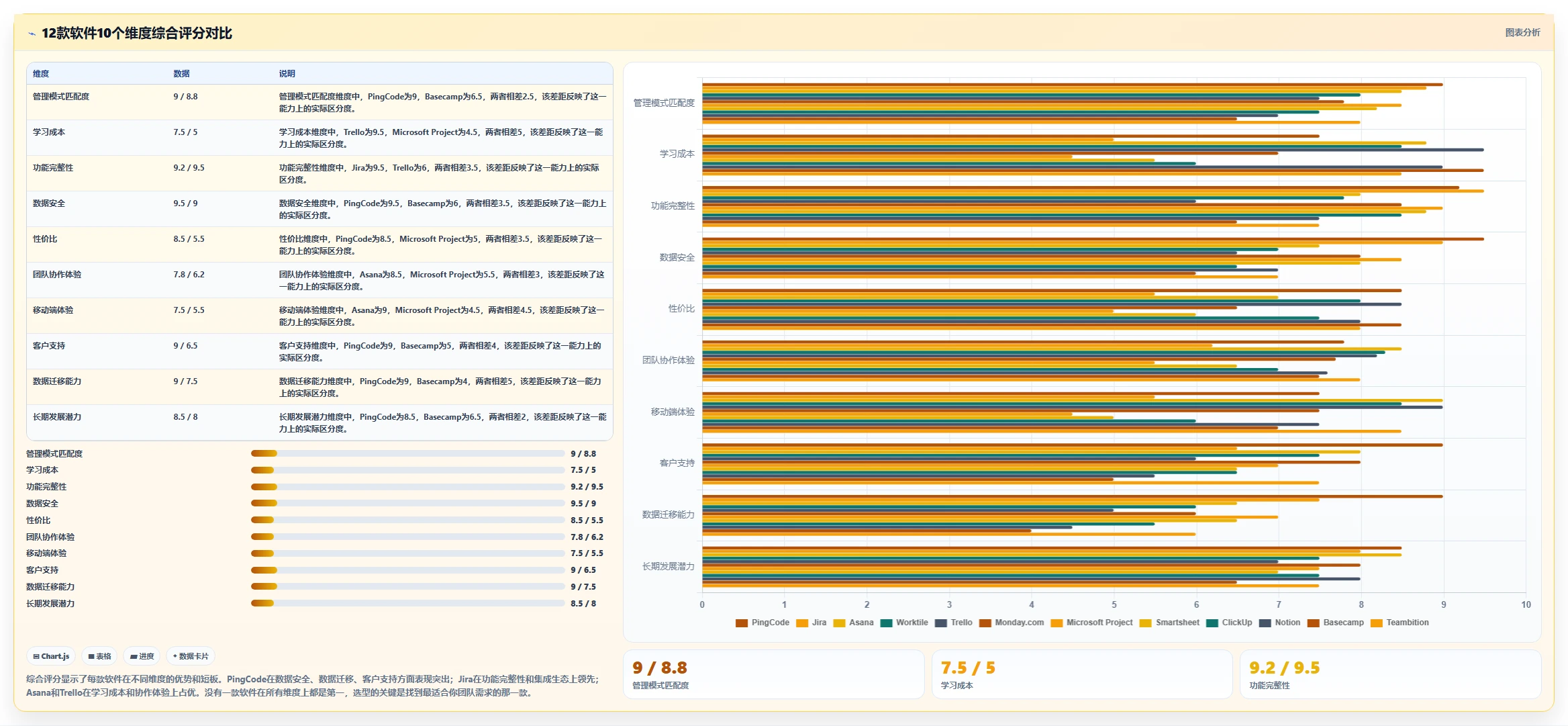1568x726 pixels.
Task: Select table cell 管理模式匹配度 in 维度 column
Action: (x=61, y=97)
